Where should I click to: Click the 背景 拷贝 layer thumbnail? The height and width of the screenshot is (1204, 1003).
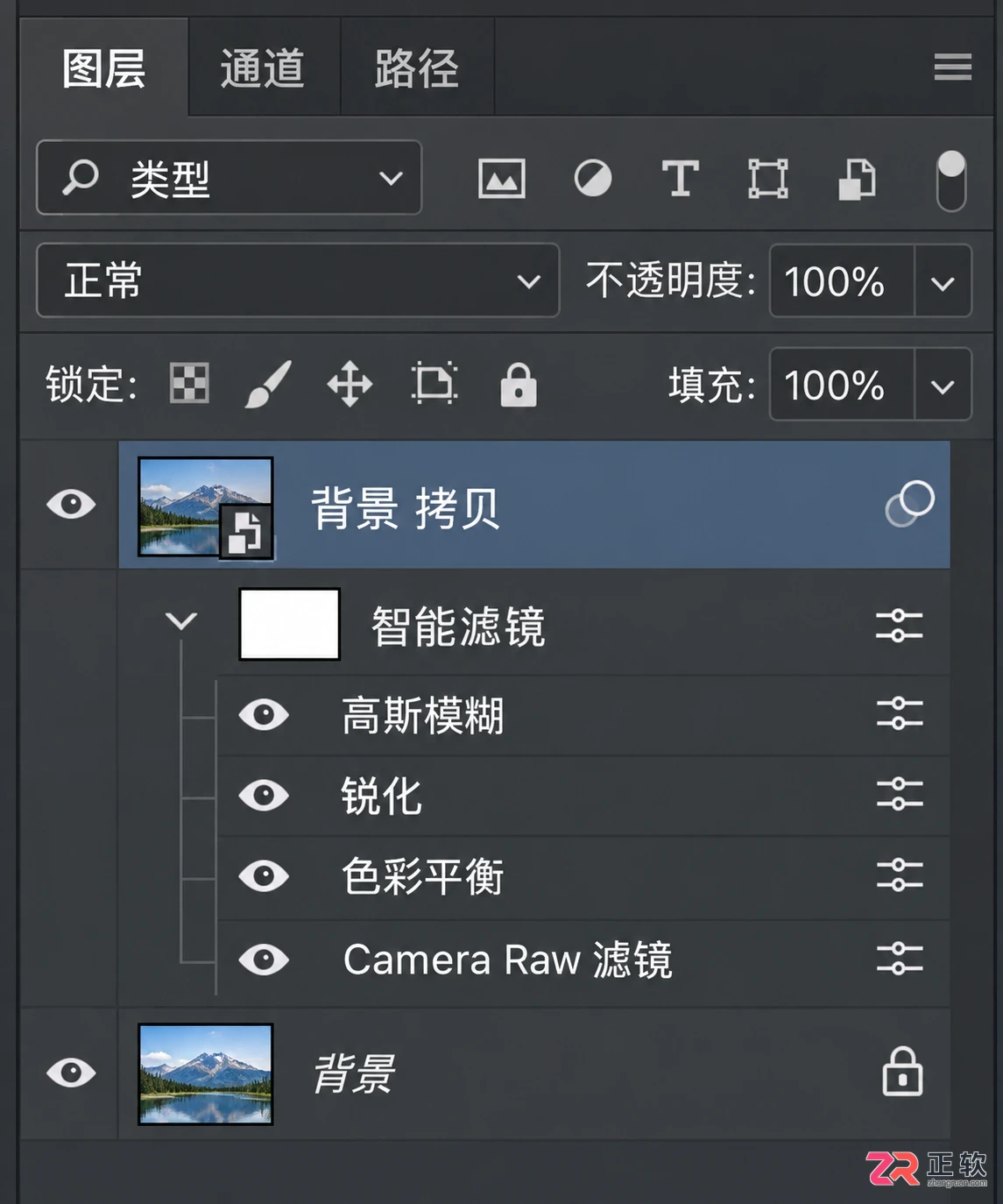coord(206,506)
